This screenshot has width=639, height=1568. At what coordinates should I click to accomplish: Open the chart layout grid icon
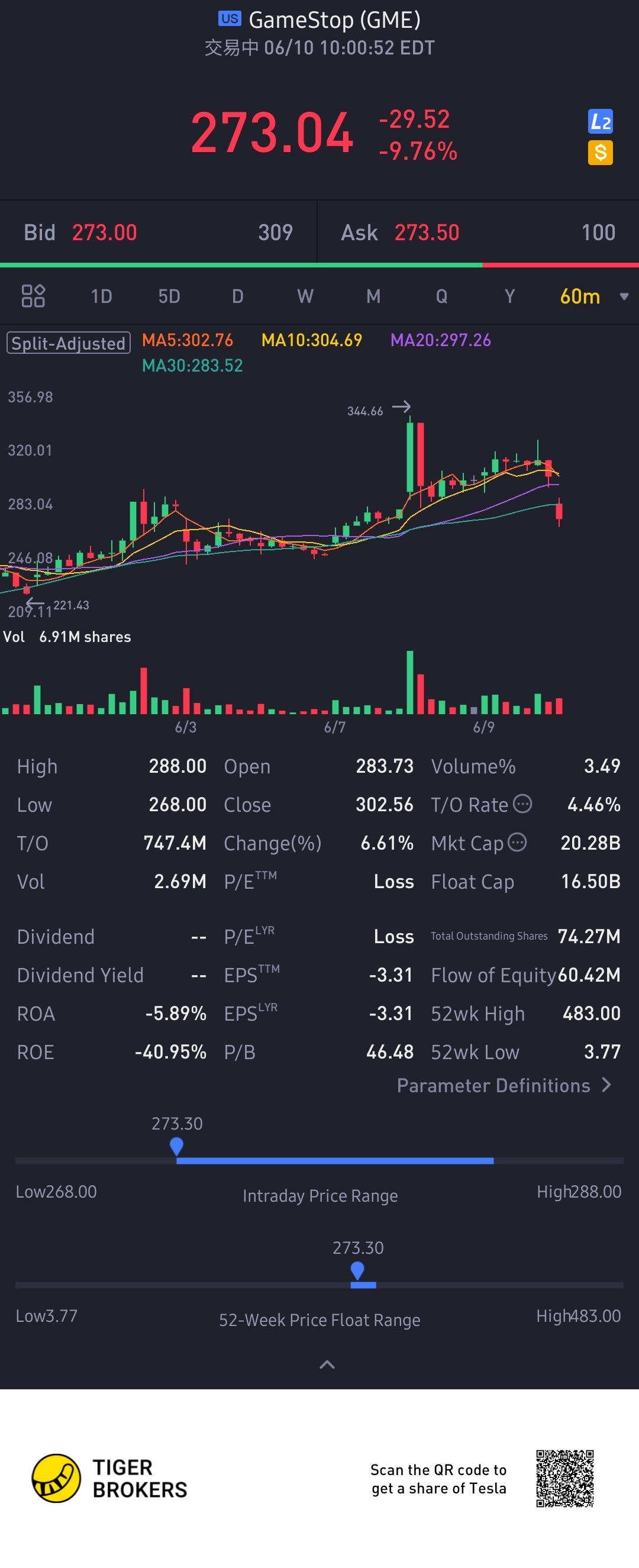click(33, 296)
